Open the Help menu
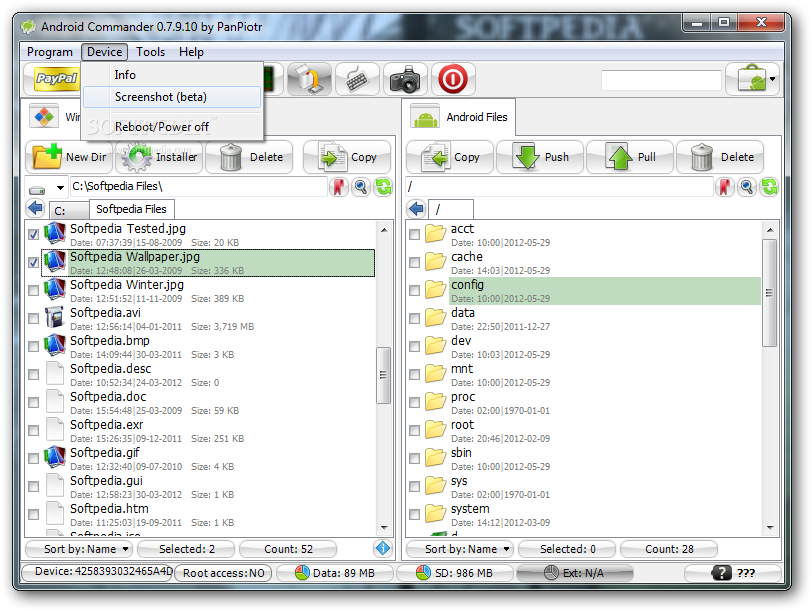Screen dimensions: 812x611 click(x=192, y=52)
